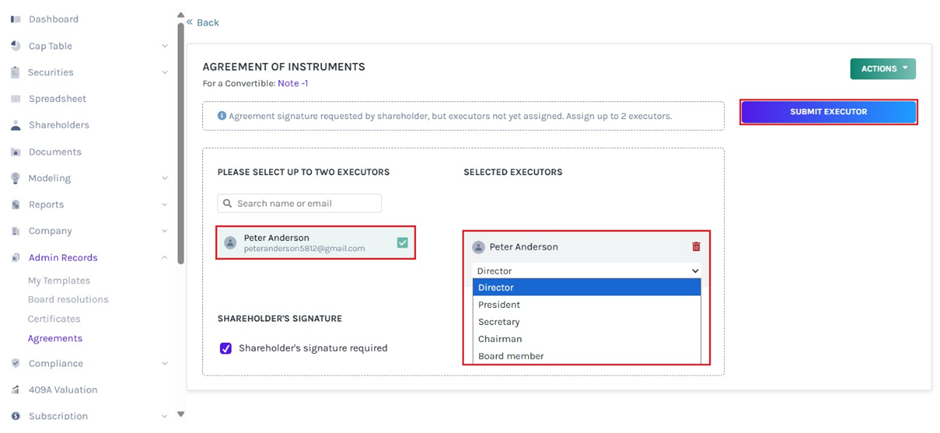940x433 pixels.
Task: Expand the Securities menu chevron
Action: [165, 73]
